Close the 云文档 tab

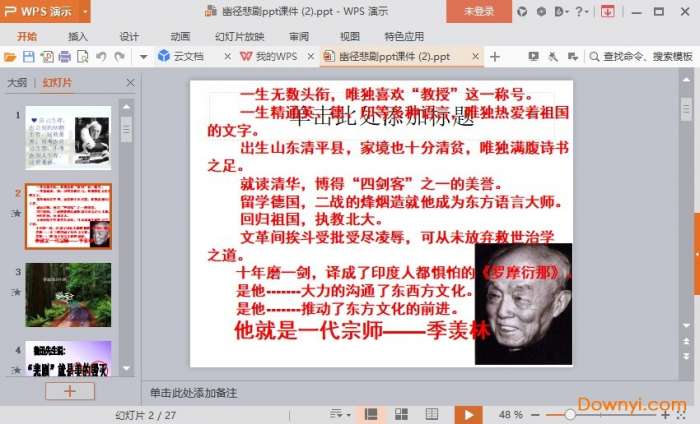(x=227, y=56)
